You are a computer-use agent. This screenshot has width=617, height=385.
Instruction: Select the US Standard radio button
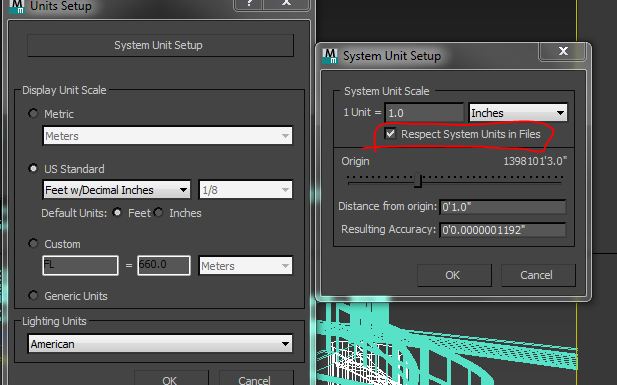(x=33, y=168)
